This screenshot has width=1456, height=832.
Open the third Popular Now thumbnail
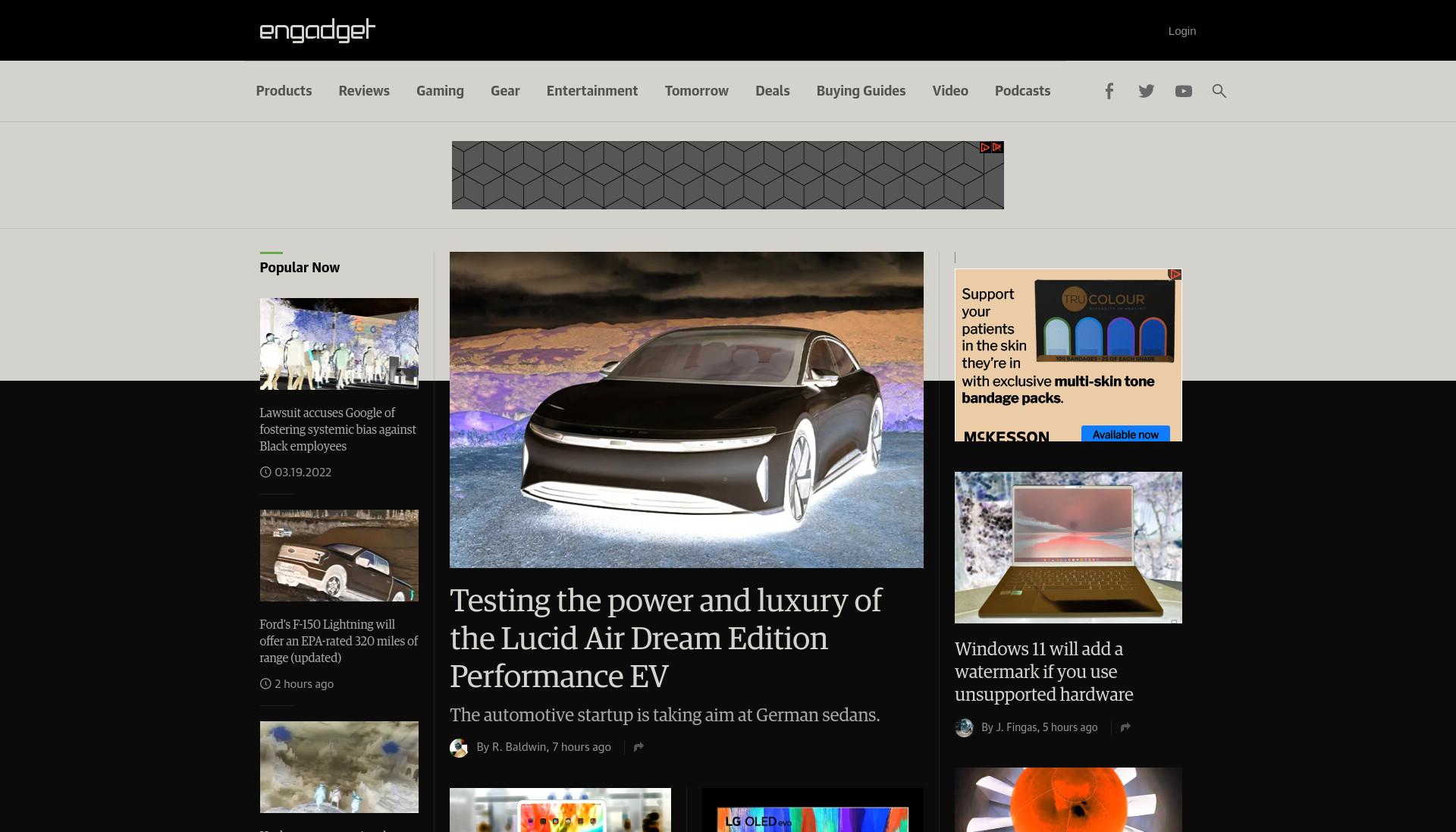(x=339, y=767)
